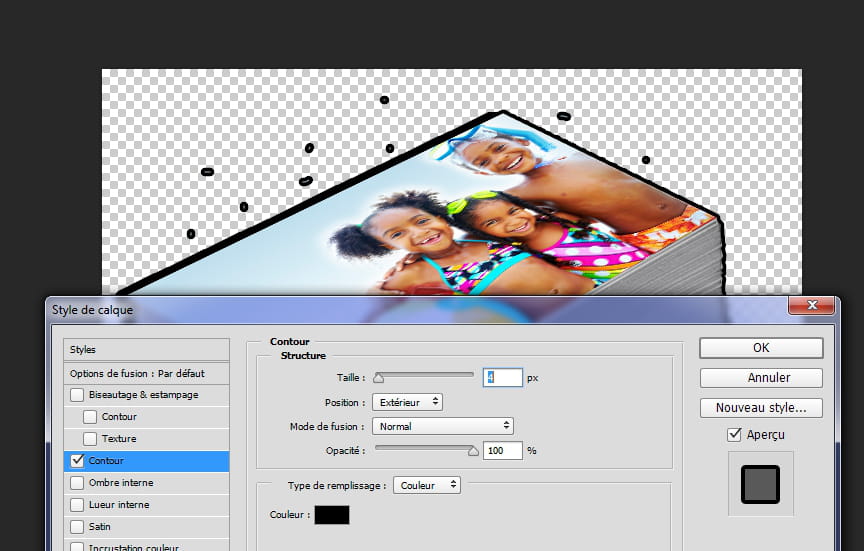Click the Style de calque title bar text
This screenshot has width=864, height=551.
93,310
